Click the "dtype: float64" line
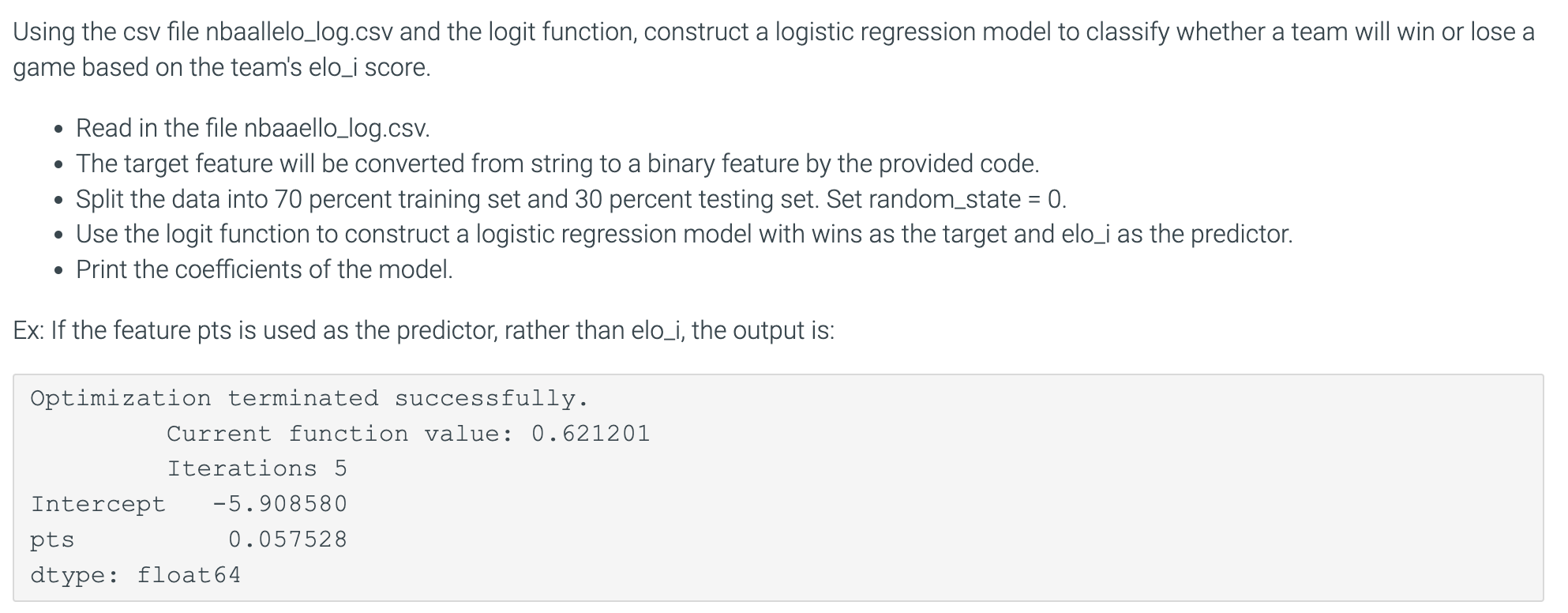 (x=135, y=575)
